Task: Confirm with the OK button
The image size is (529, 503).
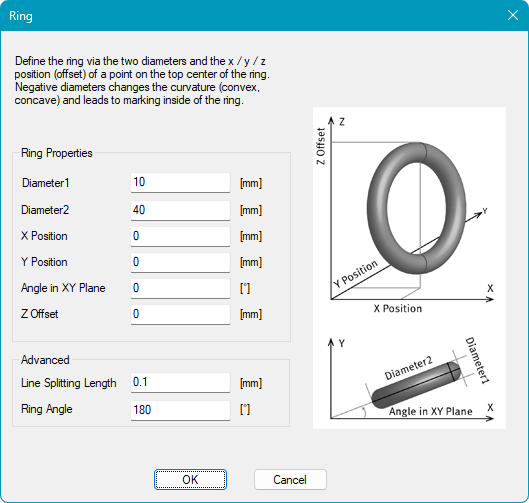Action: (190, 479)
